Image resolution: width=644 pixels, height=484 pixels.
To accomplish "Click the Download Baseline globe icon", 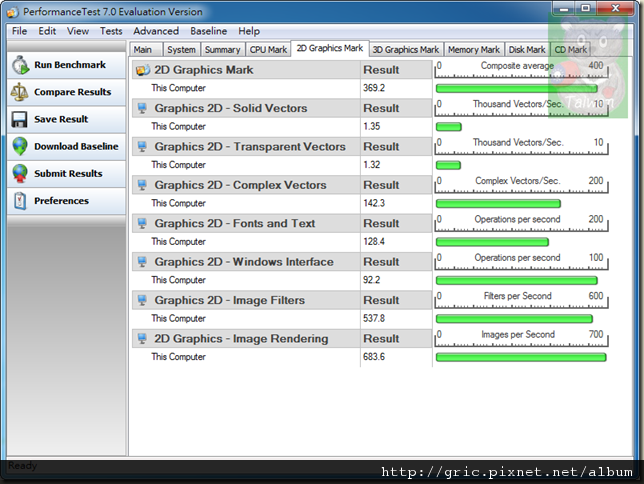I will tap(20, 146).
